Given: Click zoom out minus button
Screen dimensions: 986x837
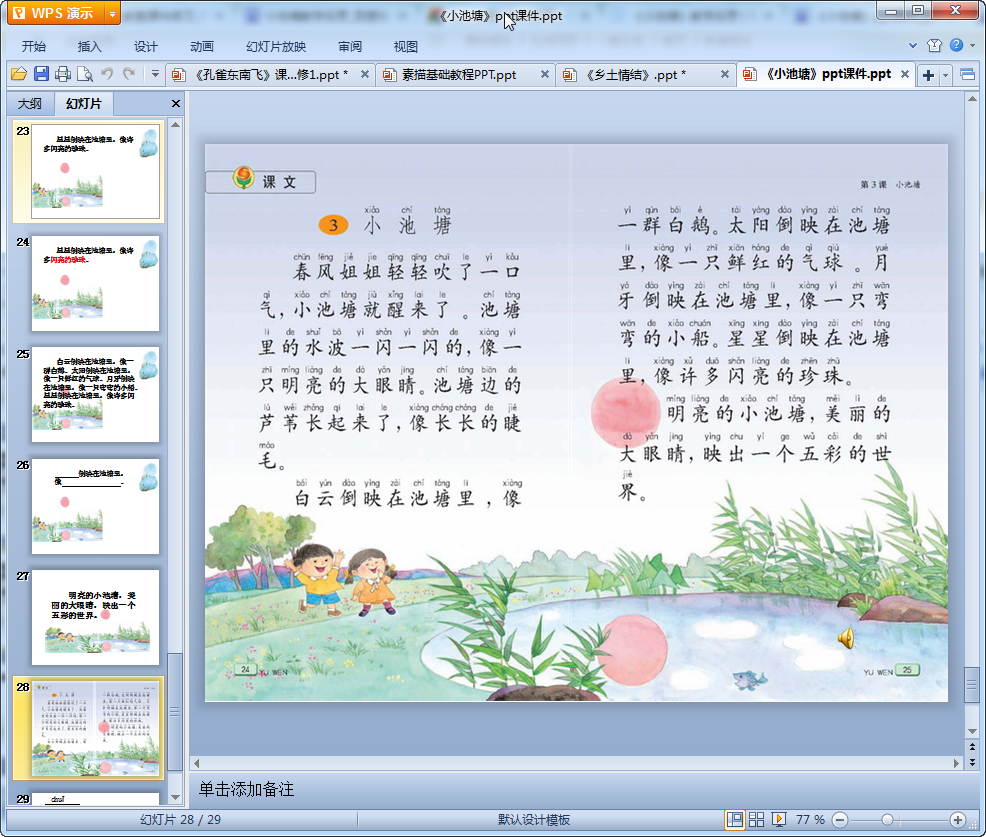Looking at the screenshot, I should pyautogui.click(x=840, y=820).
